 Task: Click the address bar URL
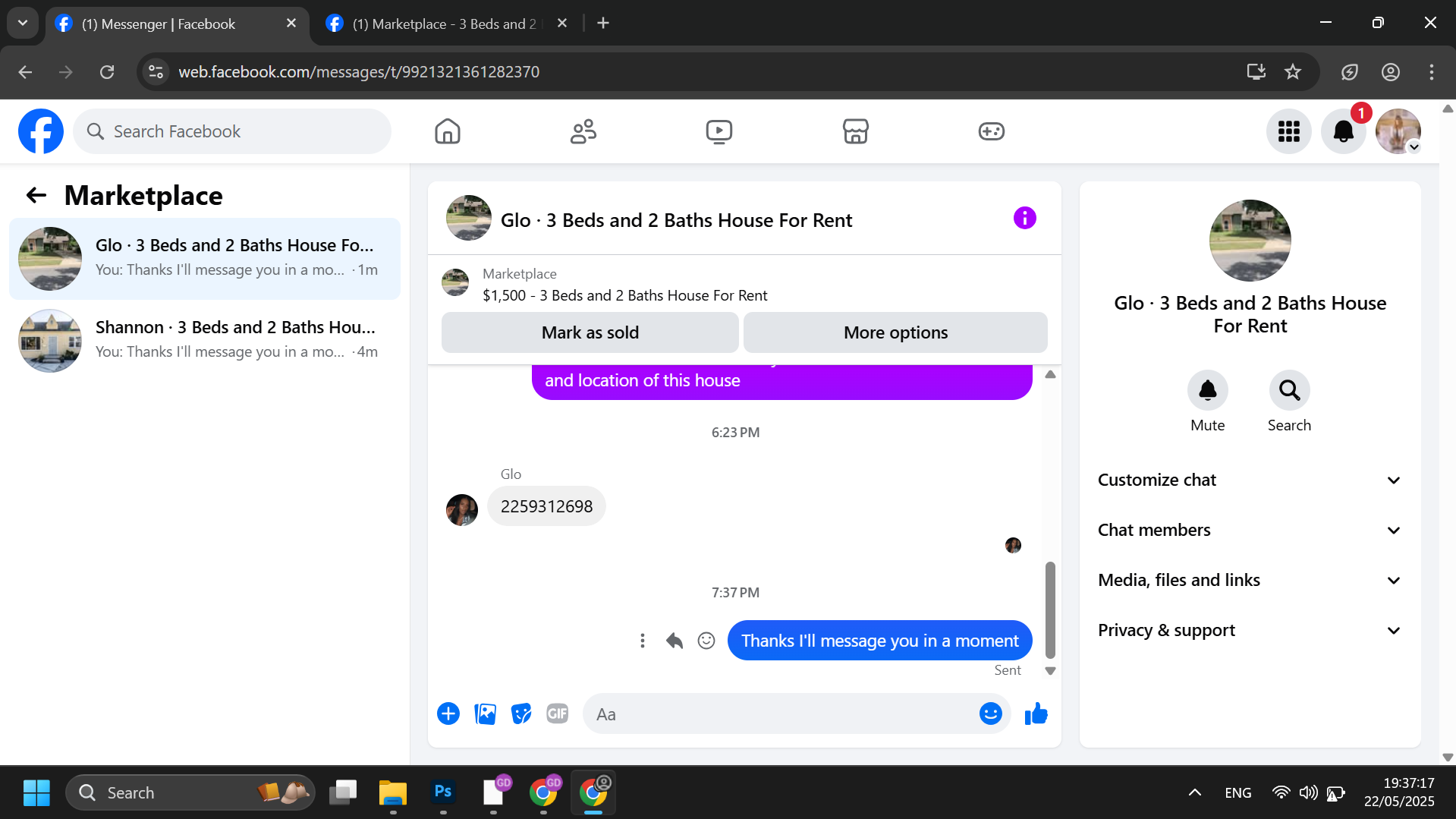(359, 72)
